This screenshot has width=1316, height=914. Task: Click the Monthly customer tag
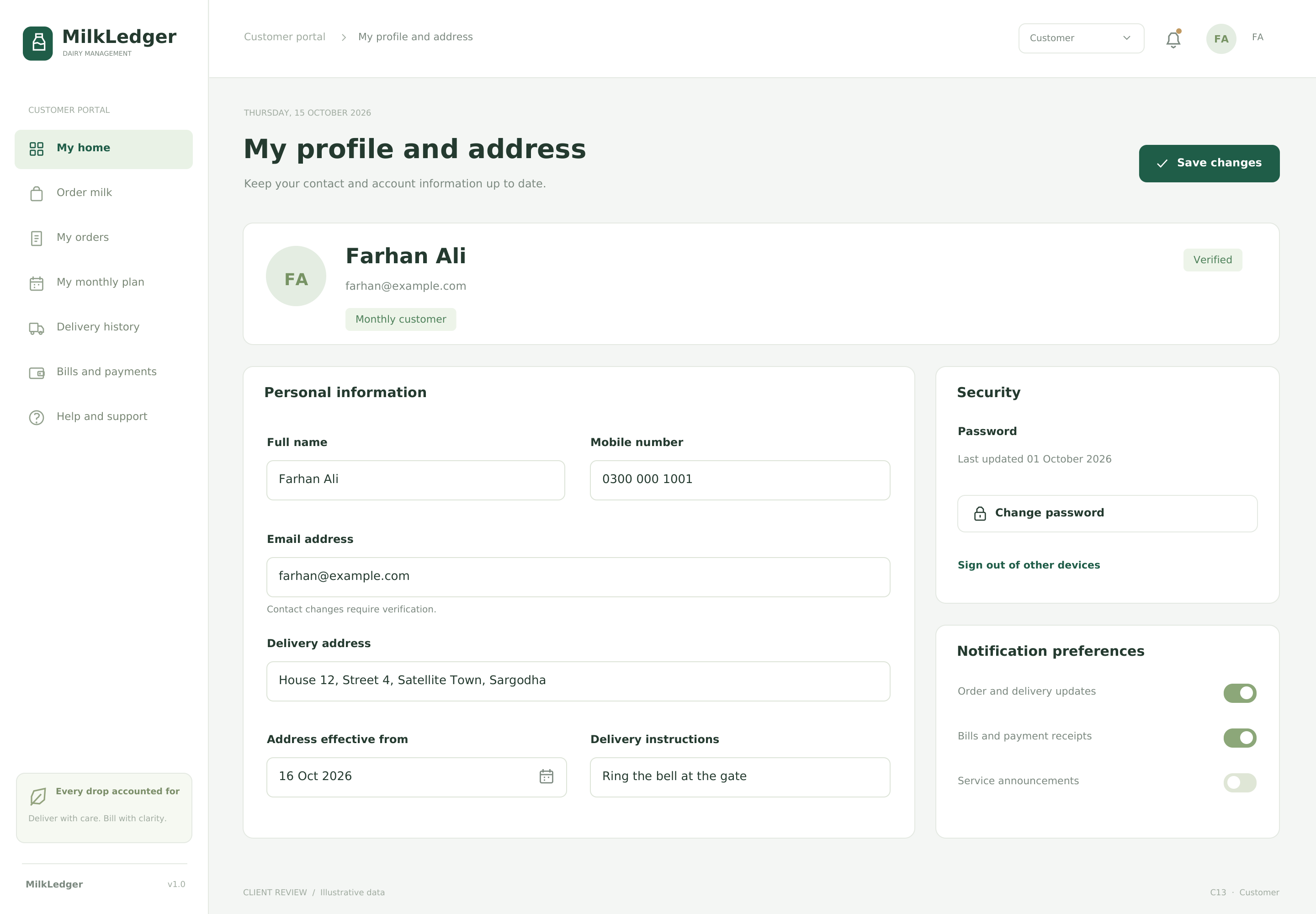pos(400,319)
